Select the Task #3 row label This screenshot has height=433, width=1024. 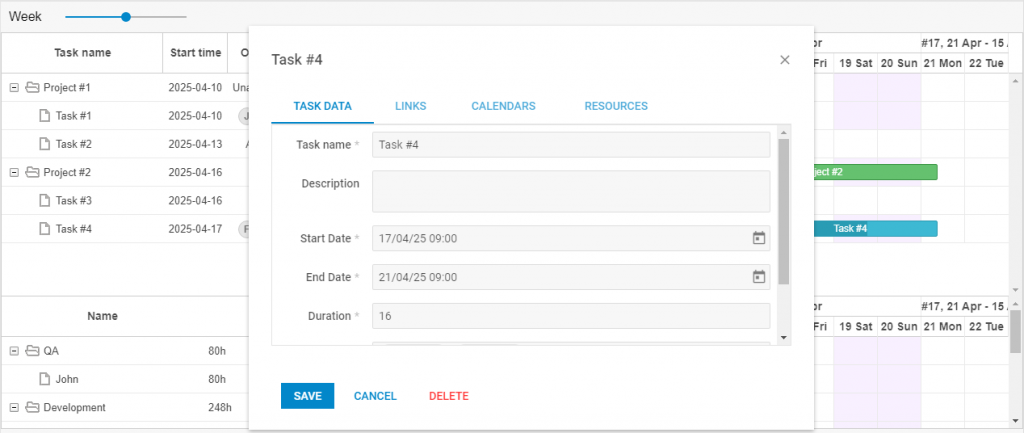point(73,200)
